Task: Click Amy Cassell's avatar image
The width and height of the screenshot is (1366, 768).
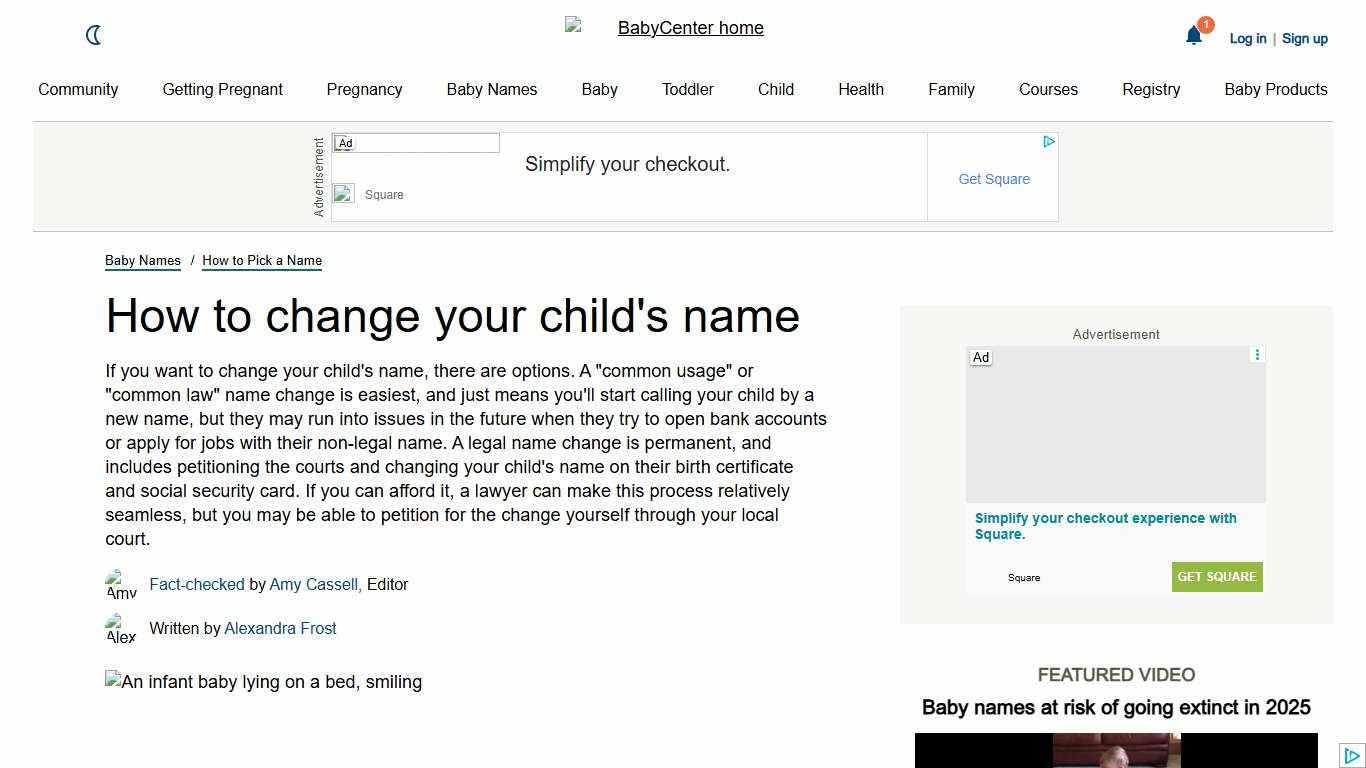Action: pyautogui.click(x=120, y=584)
